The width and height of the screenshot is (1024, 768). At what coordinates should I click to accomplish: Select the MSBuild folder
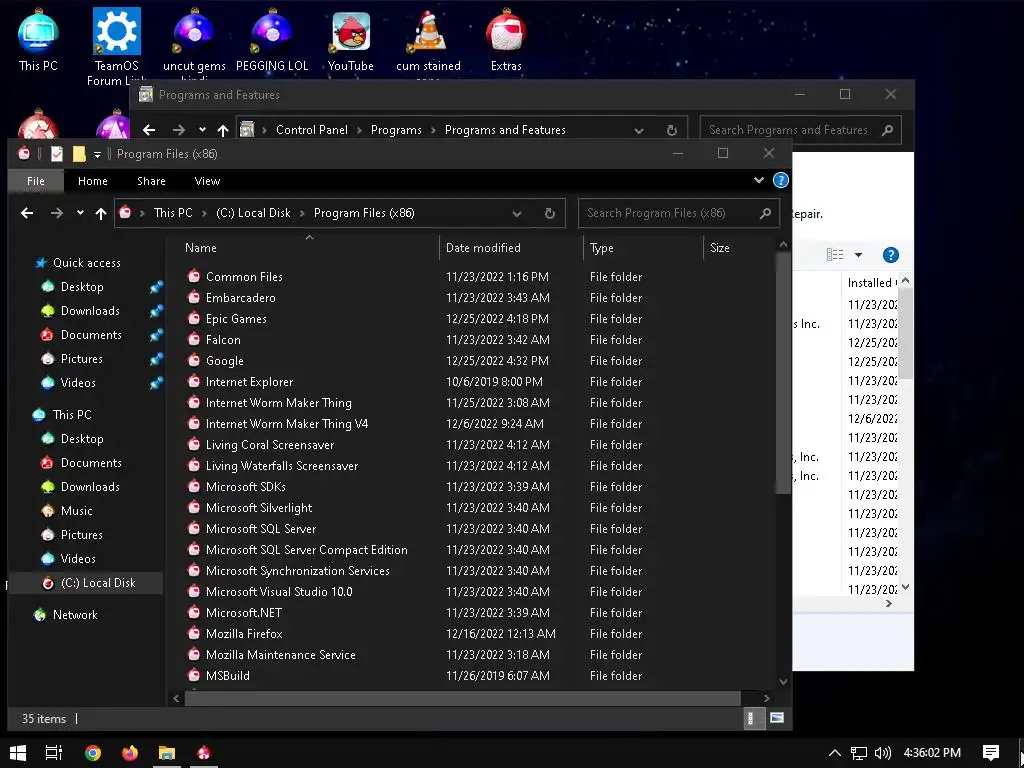click(x=227, y=676)
